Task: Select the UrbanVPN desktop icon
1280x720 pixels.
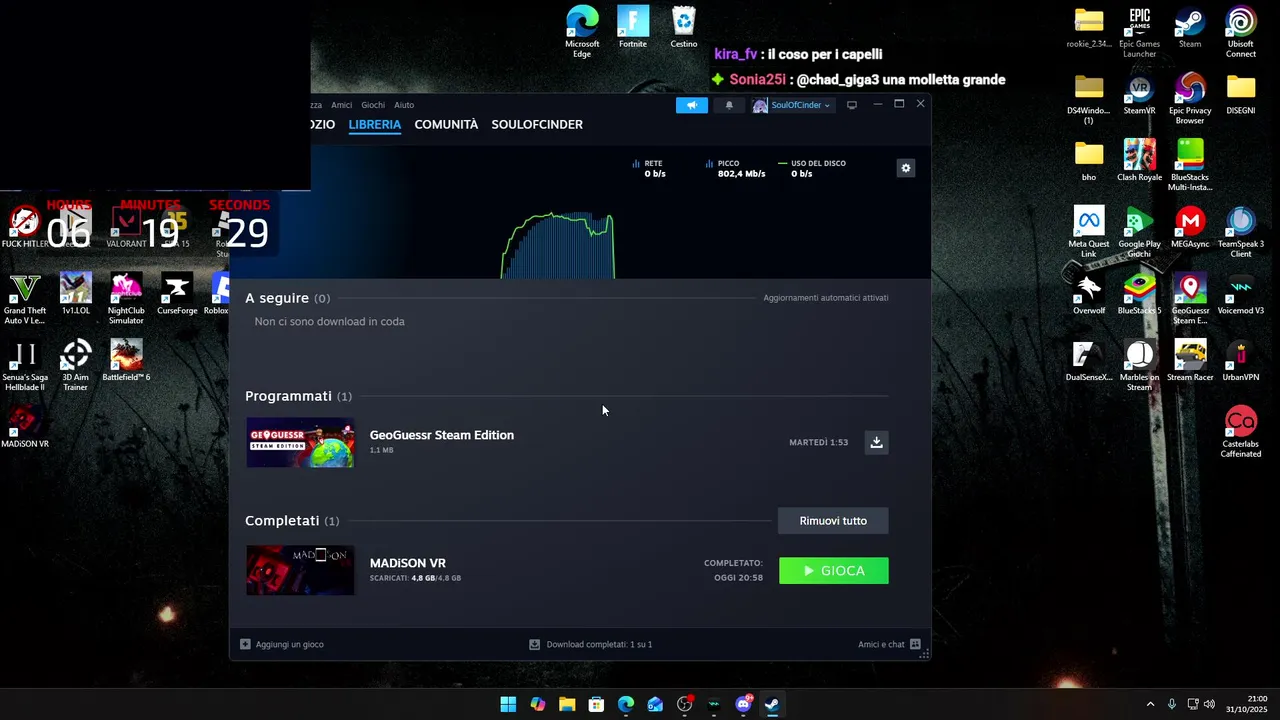Action: pos(1241,361)
